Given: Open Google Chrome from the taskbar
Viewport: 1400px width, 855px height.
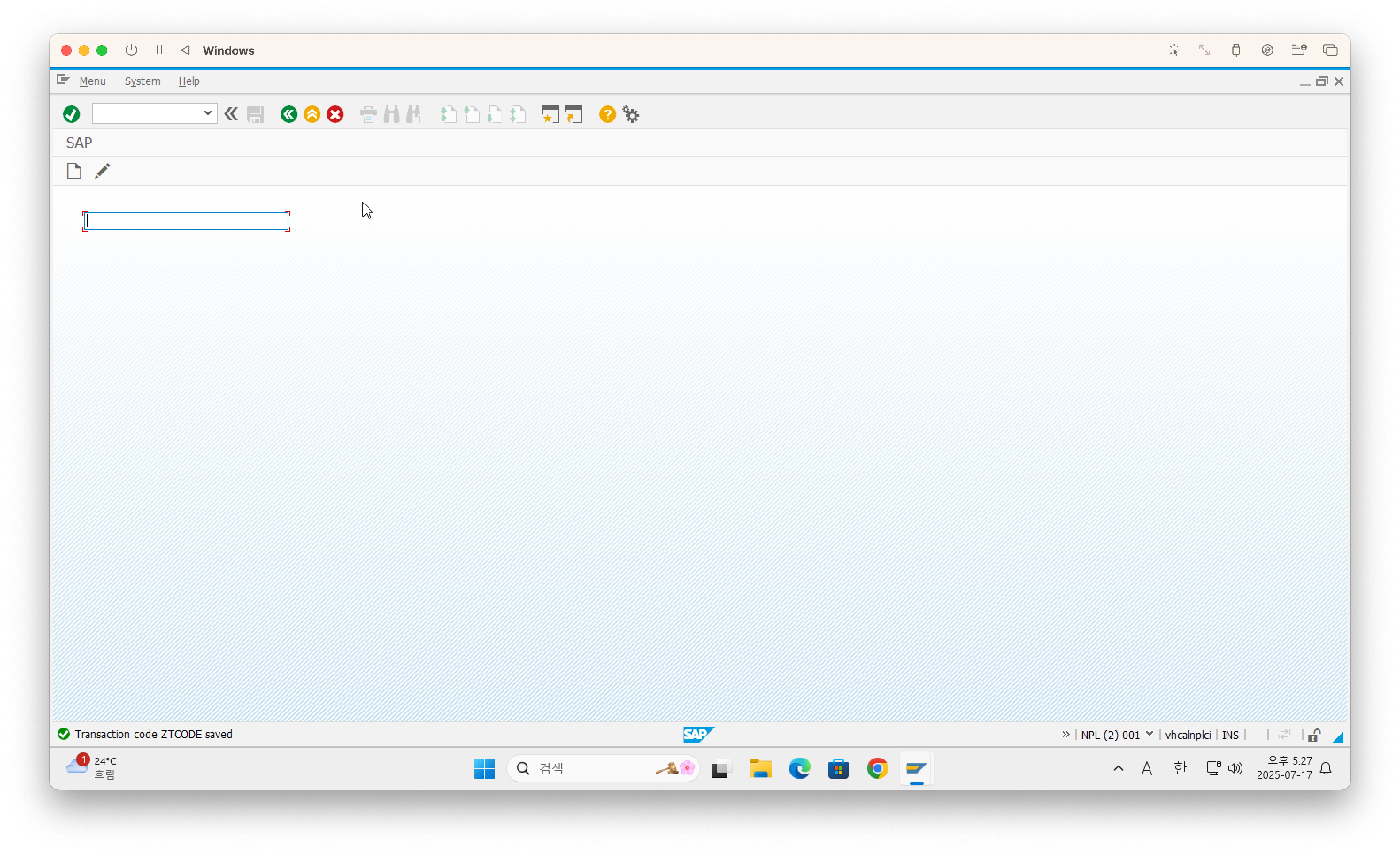Looking at the screenshot, I should (x=877, y=768).
